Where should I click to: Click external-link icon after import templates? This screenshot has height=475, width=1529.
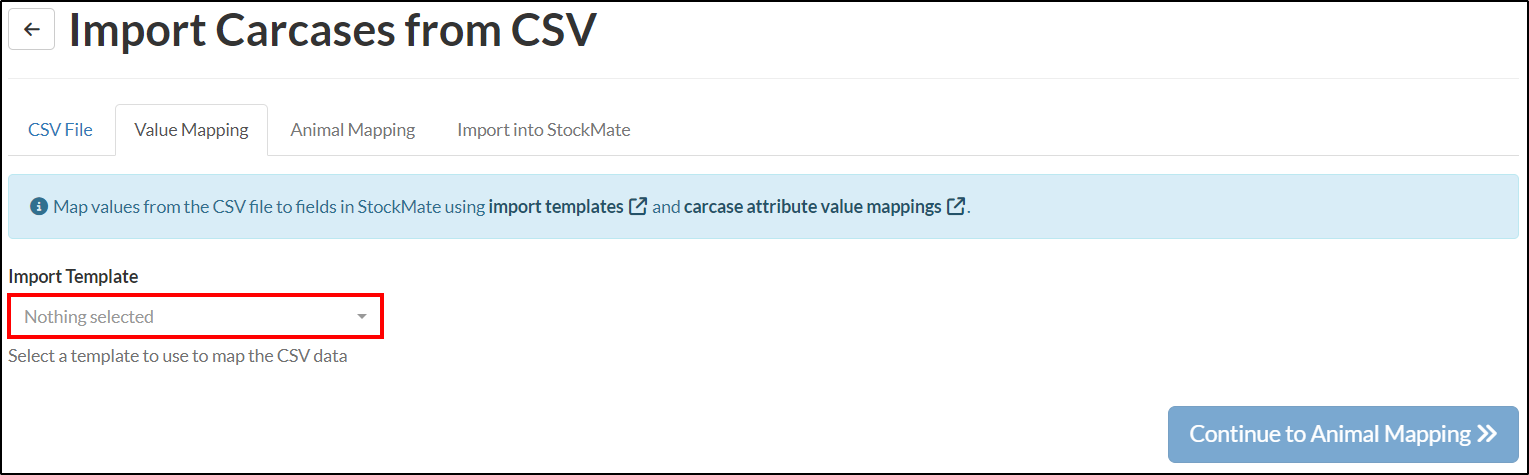tap(638, 207)
